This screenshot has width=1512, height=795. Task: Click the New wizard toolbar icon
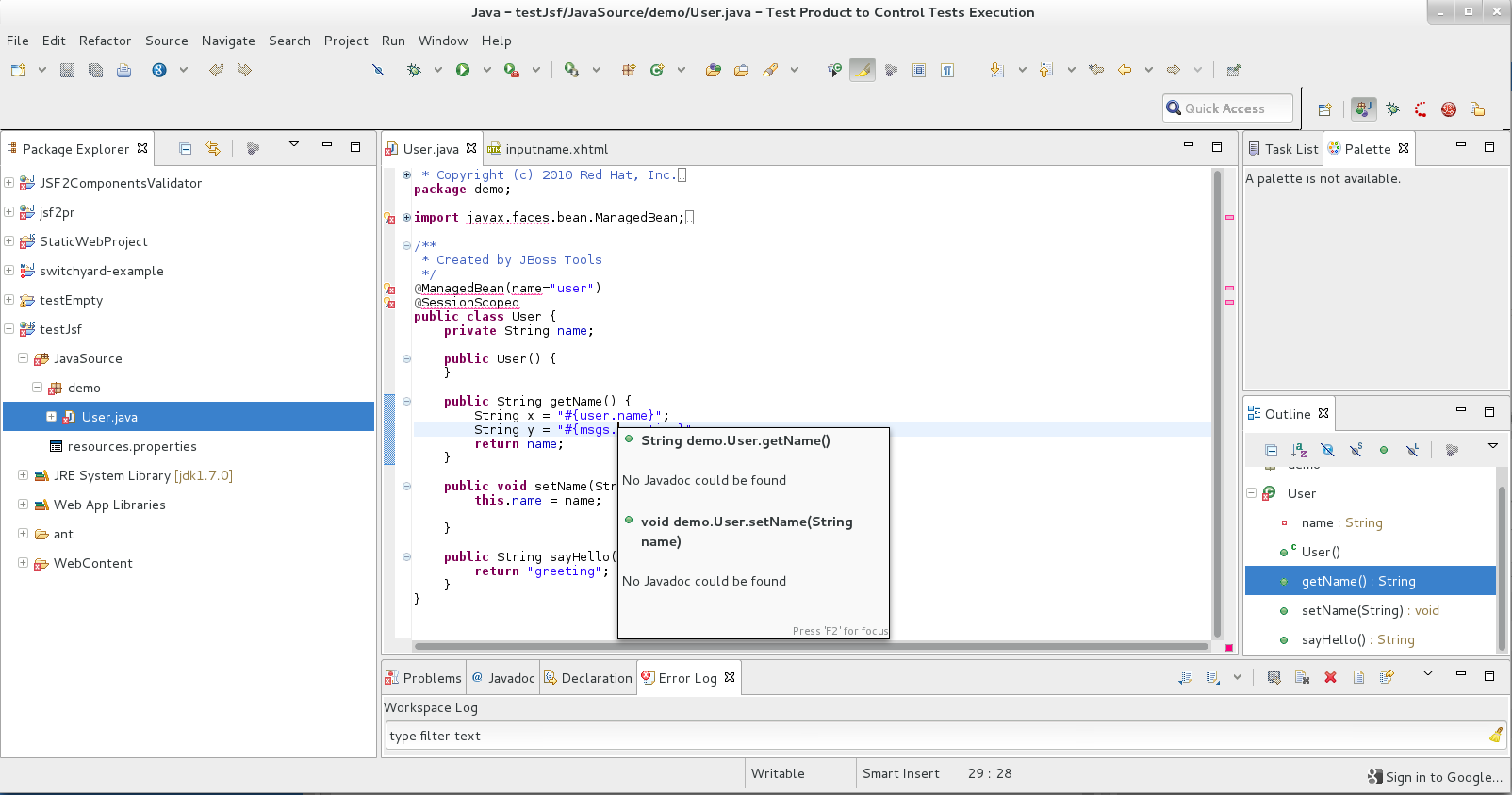click(x=18, y=70)
